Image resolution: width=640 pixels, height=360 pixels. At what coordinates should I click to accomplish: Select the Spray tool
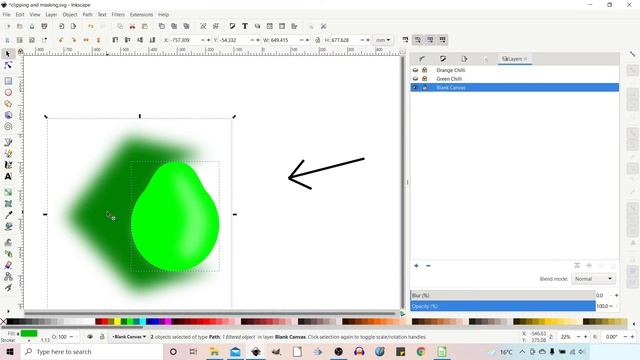pos(8,253)
